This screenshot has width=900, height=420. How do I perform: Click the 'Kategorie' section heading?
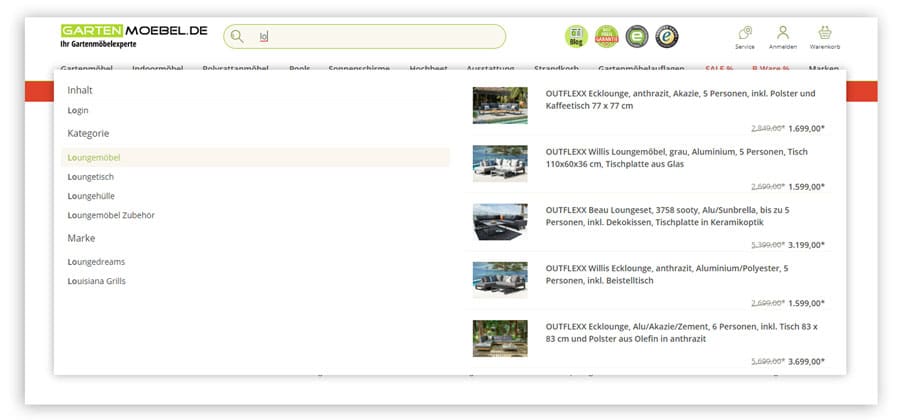[x=88, y=133]
